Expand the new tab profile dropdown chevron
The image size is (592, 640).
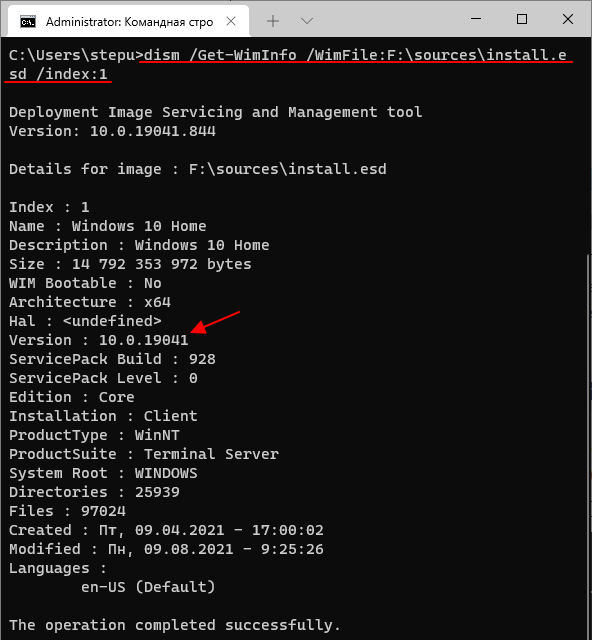pyautogui.click(x=307, y=21)
